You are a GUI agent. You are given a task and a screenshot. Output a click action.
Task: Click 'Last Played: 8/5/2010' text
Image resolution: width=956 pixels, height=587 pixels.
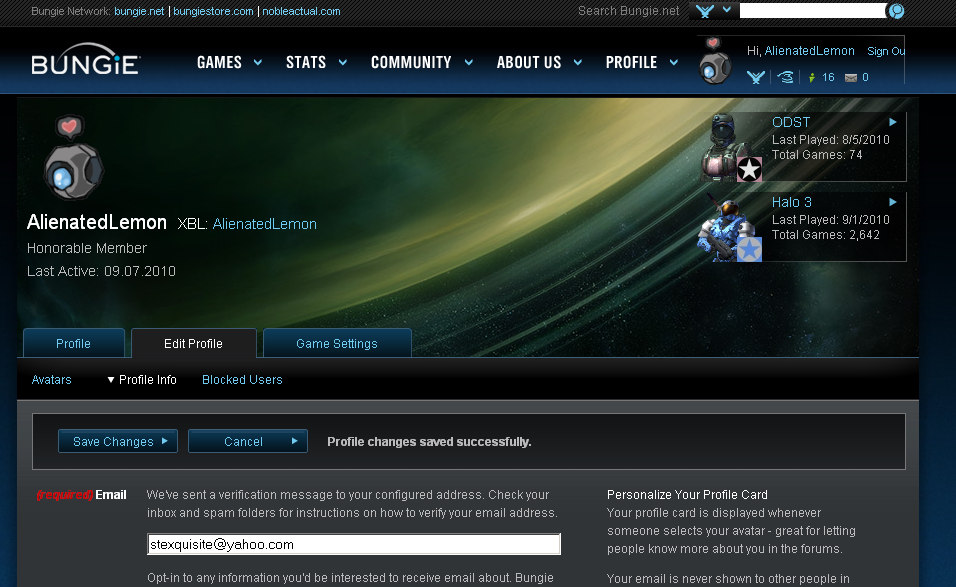click(x=830, y=140)
